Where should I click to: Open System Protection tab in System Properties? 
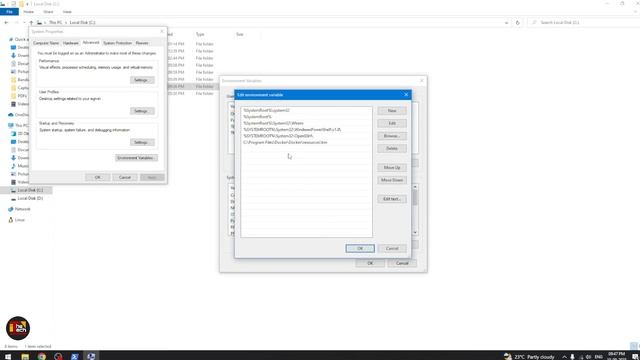pyautogui.click(x=117, y=43)
